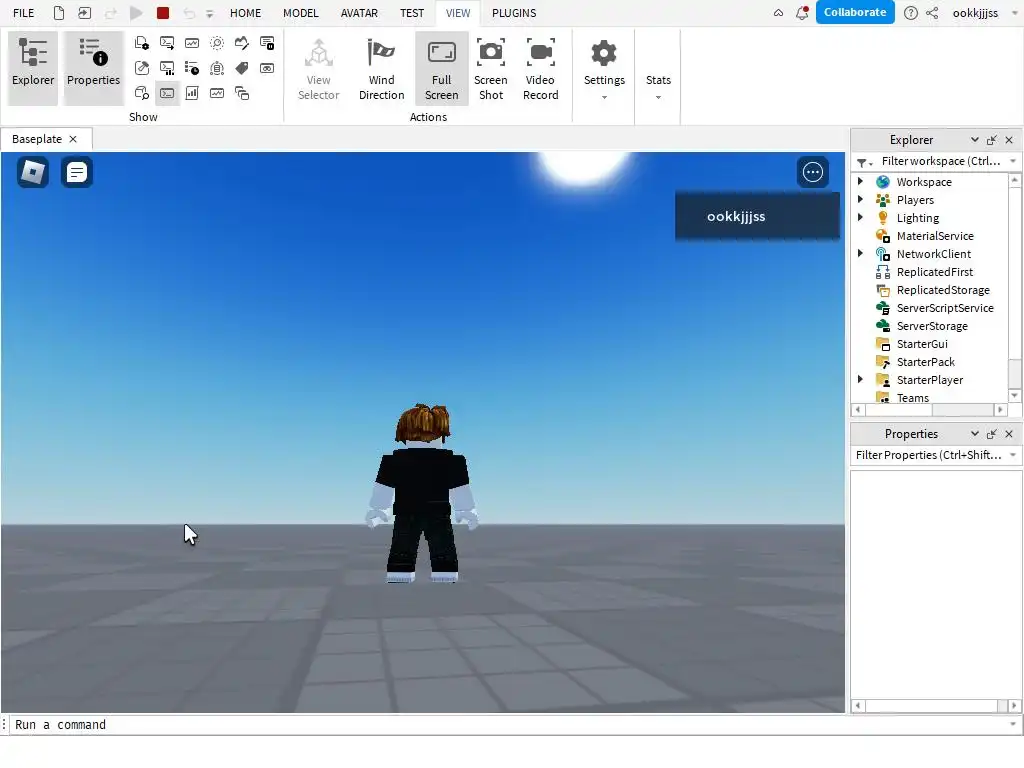The image size is (1024, 768).
Task: Select StarterGui in Explorer
Action: point(921,344)
